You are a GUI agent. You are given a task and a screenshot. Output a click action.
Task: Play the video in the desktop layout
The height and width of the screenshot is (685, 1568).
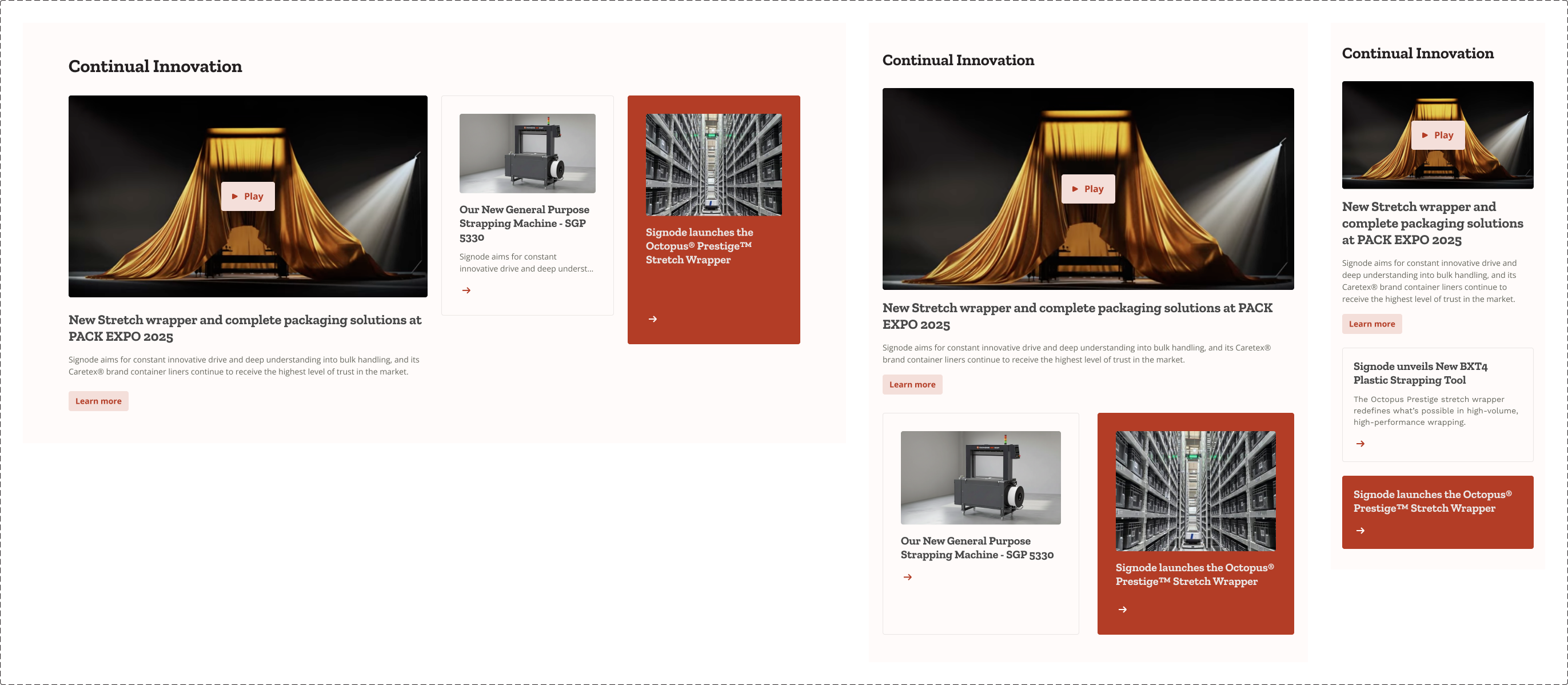pos(248,196)
